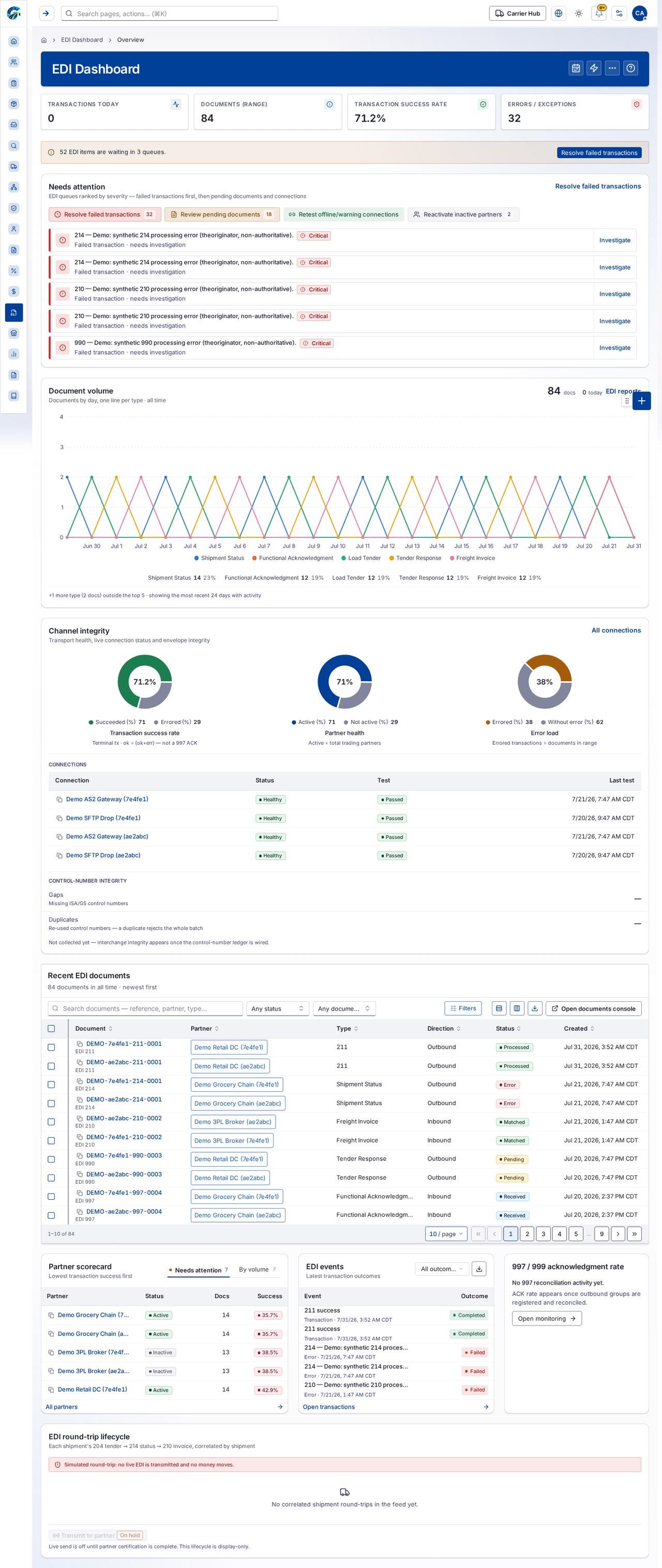662x1568 pixels.
Task: Toggle the select-all checkbox in documents header
Action: tap(51, 1029)
